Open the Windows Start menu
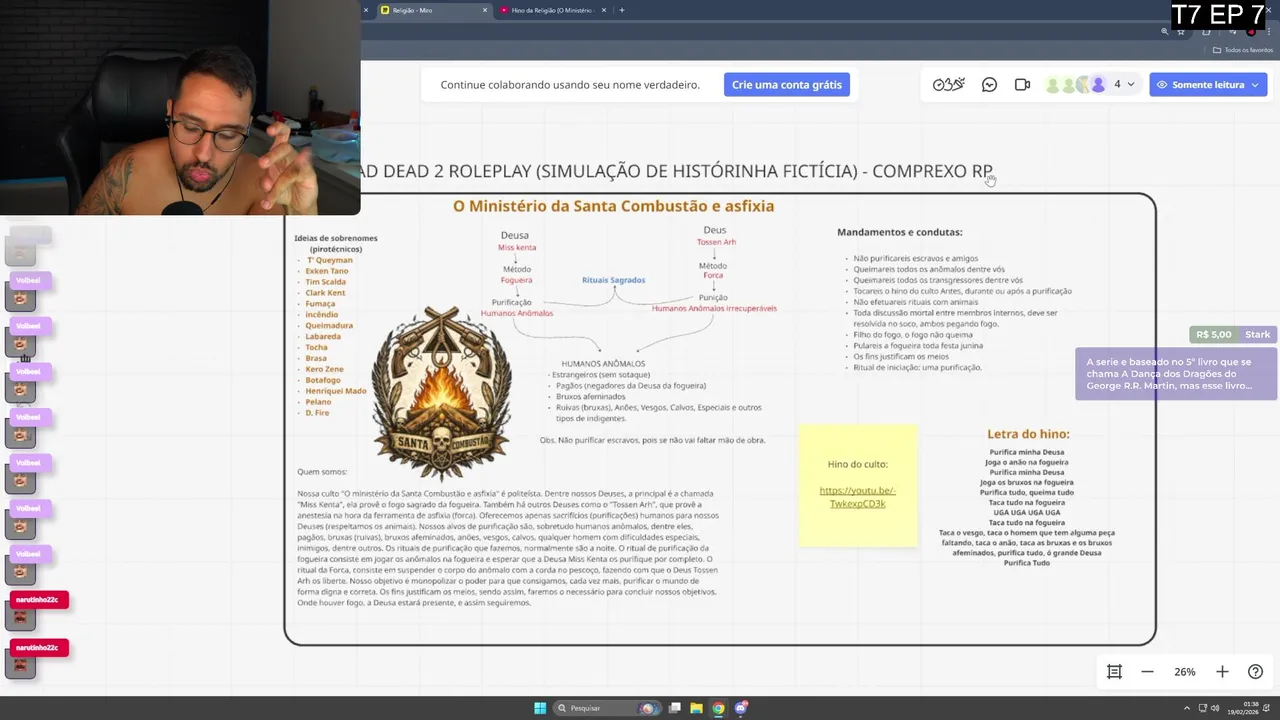 click(540, 708)
